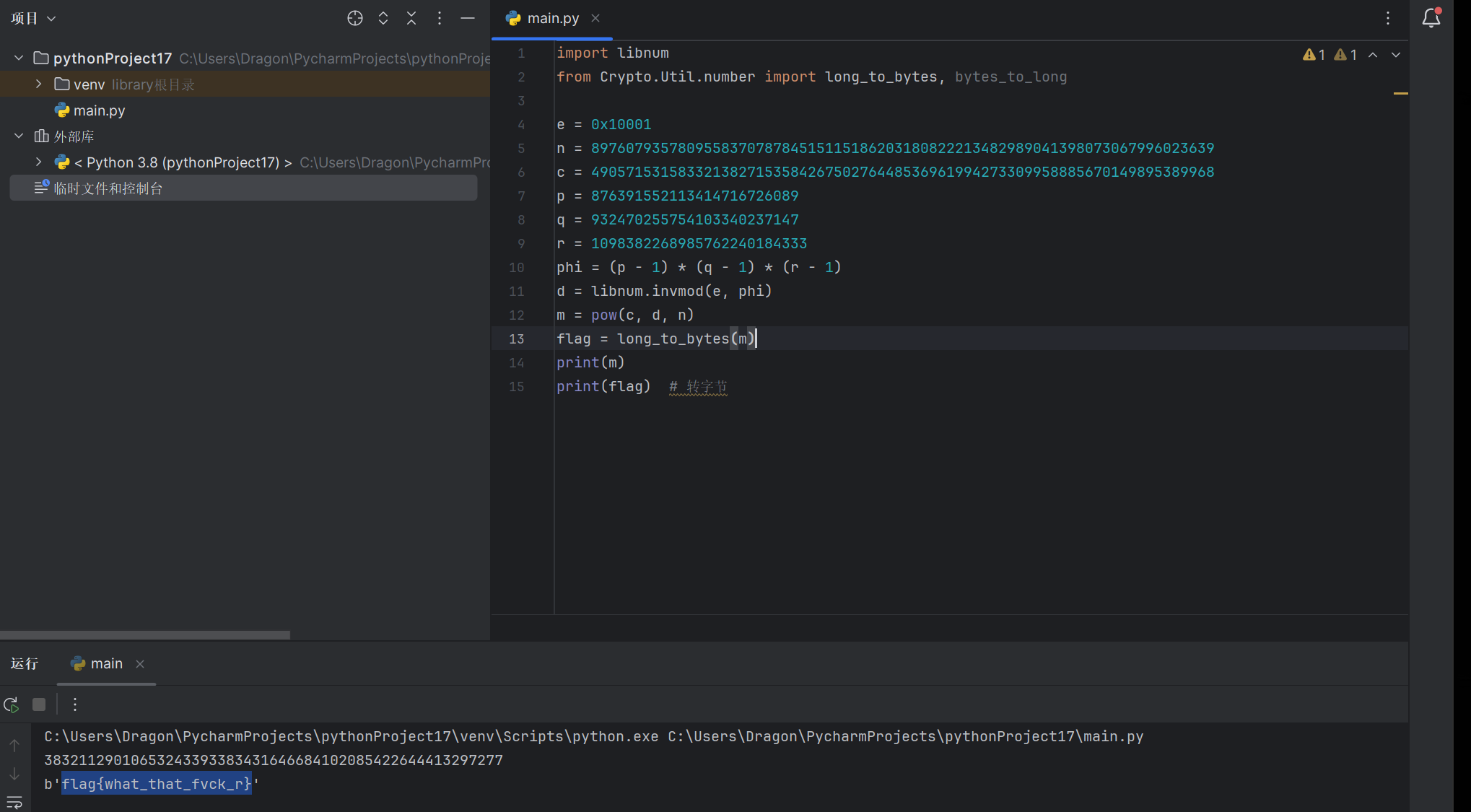Go to the next highlighted warning
This screenshot has height=812, width=1471.
click(x=1396, y=55)
